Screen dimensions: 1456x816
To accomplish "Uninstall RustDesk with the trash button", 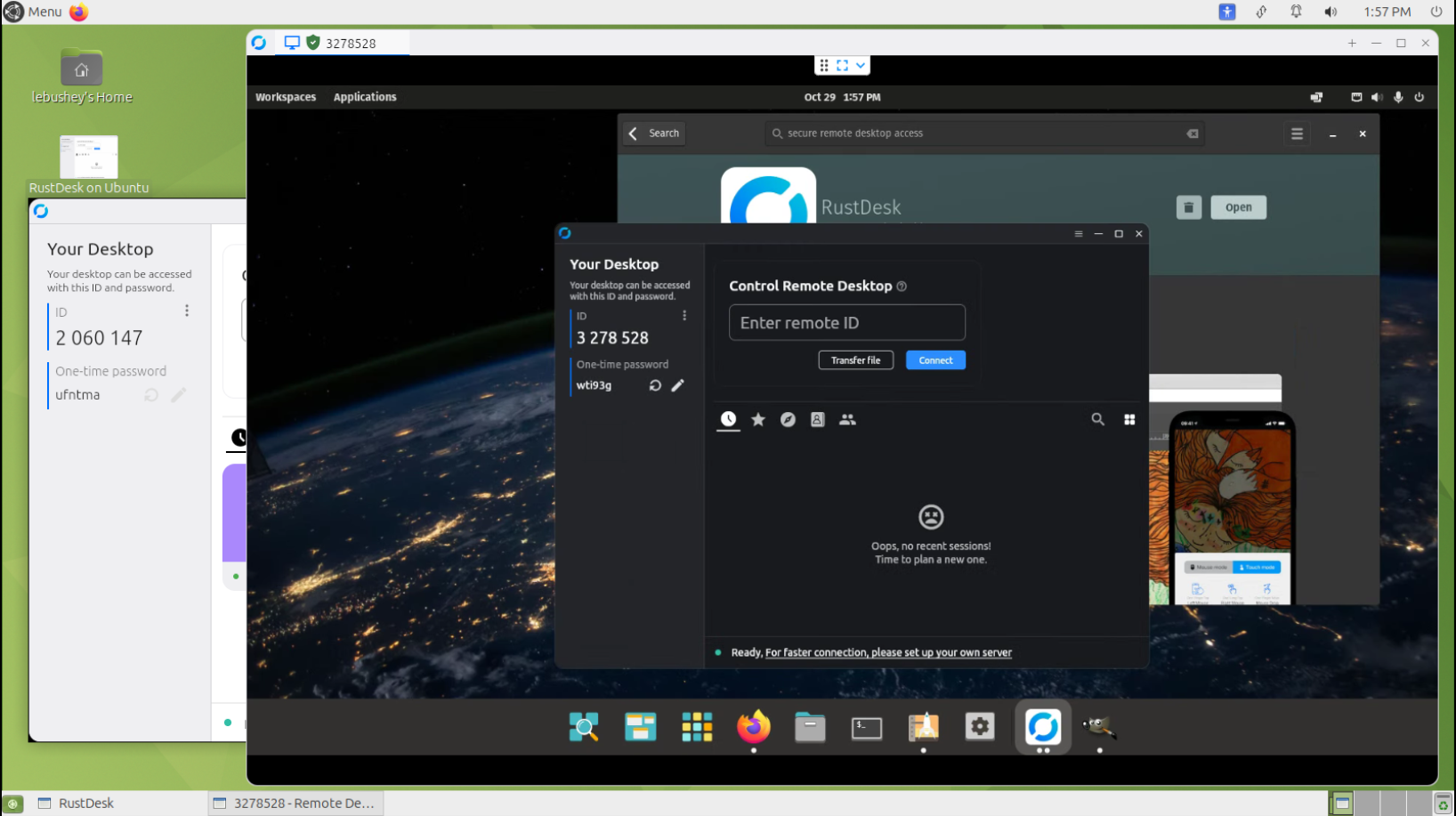I will click(x=1188, y=207).
